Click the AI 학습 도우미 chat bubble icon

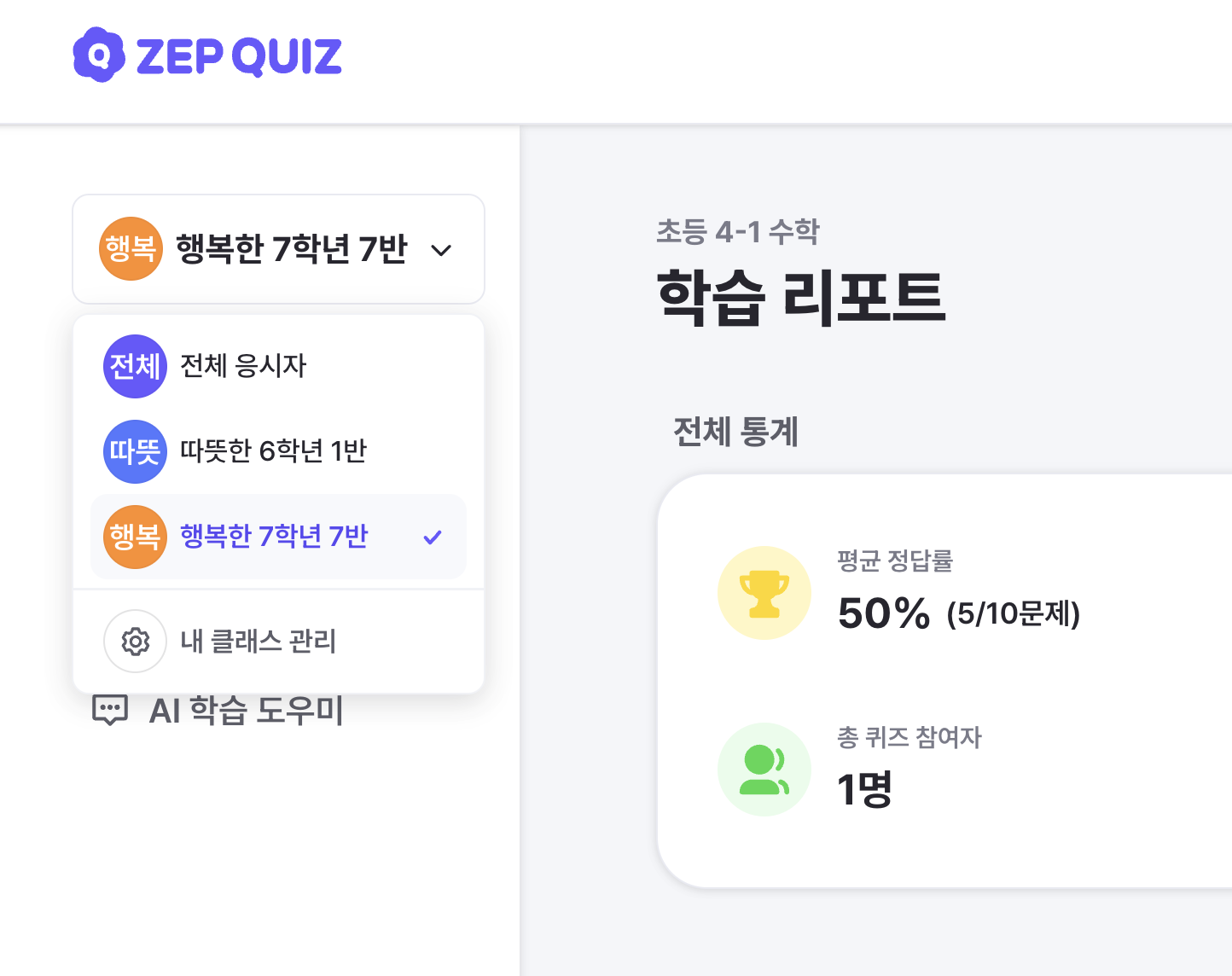109,710
